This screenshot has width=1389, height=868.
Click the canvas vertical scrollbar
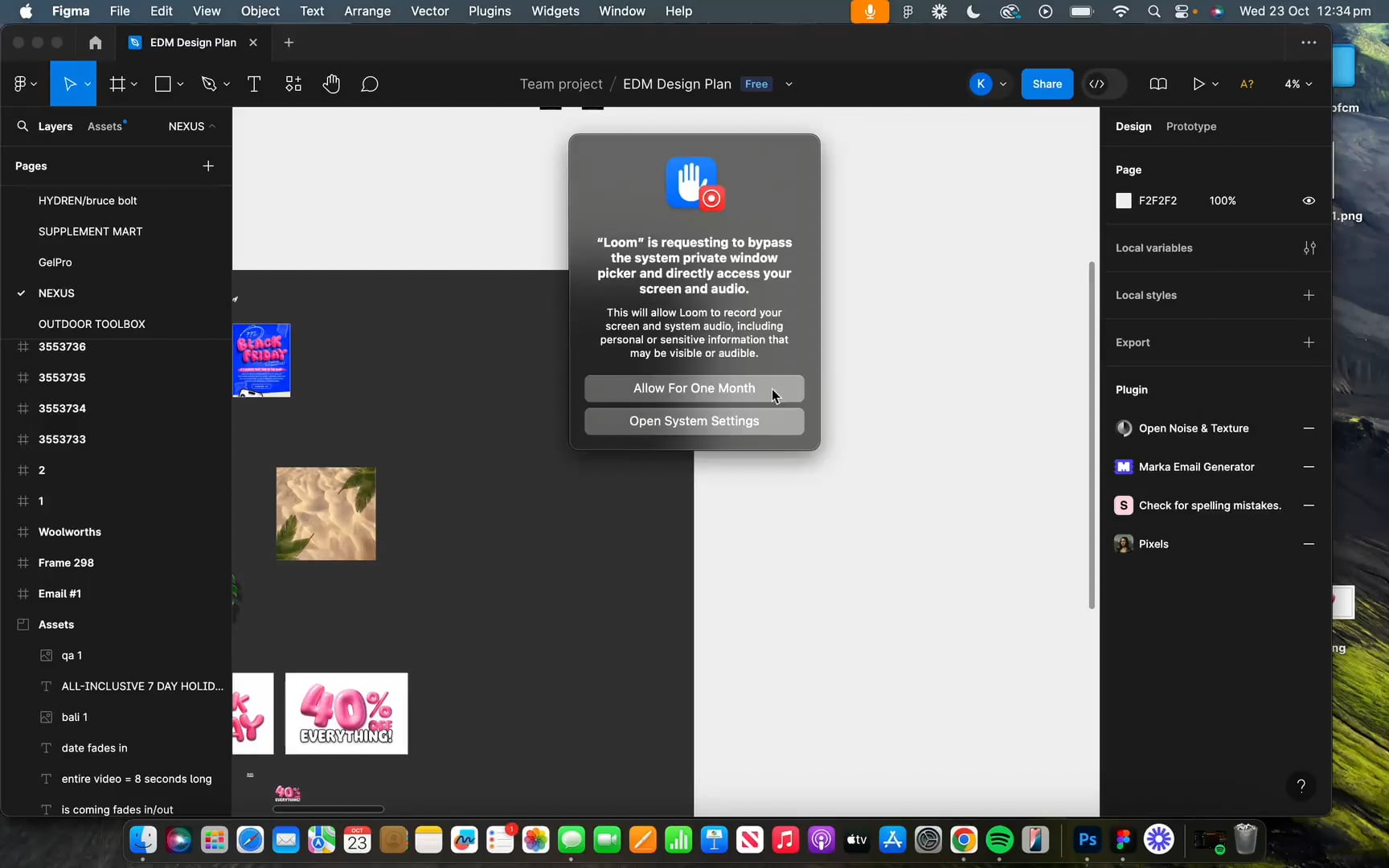1091,435
